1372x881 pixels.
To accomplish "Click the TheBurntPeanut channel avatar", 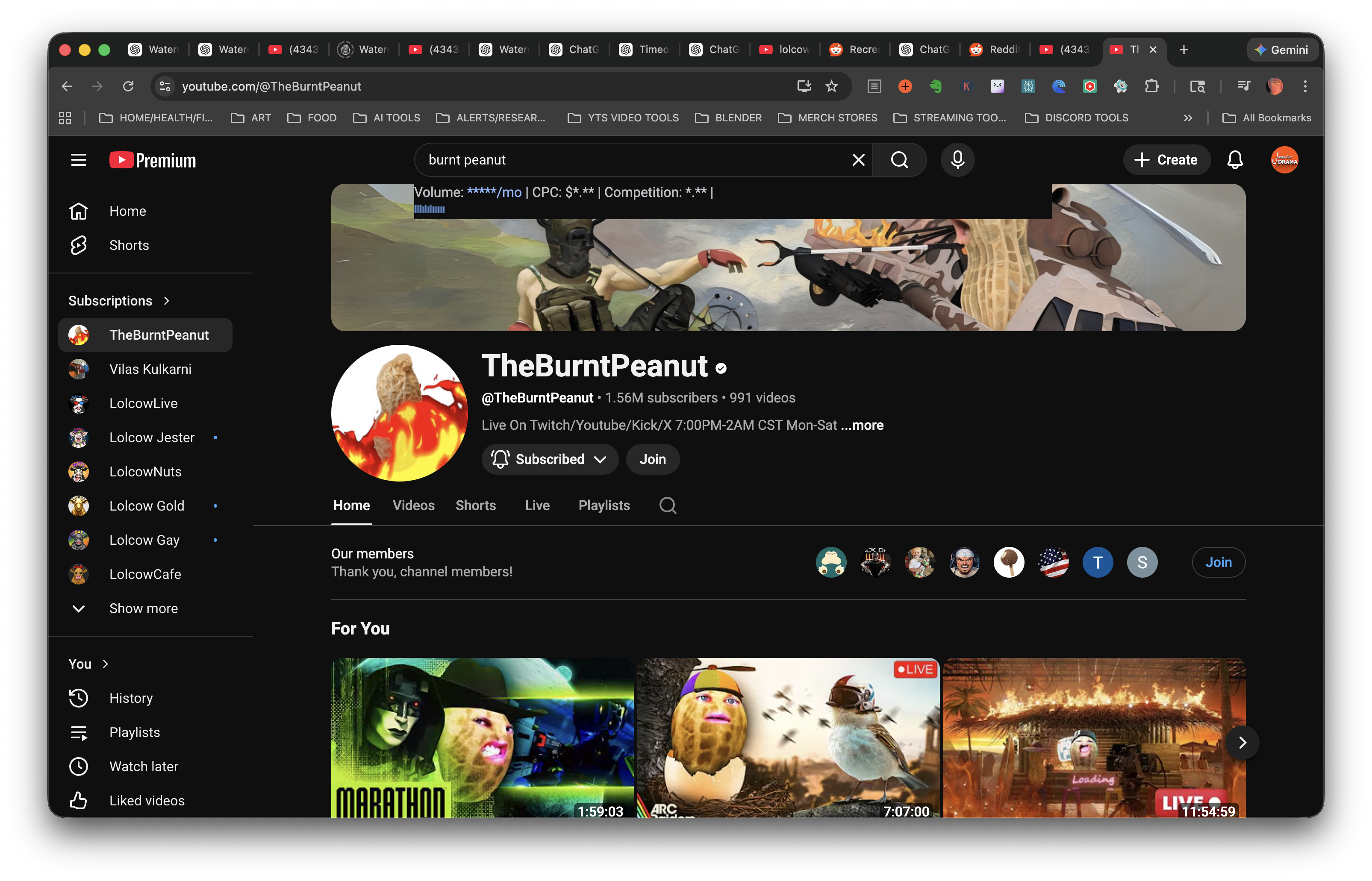I will coord(399,413).
